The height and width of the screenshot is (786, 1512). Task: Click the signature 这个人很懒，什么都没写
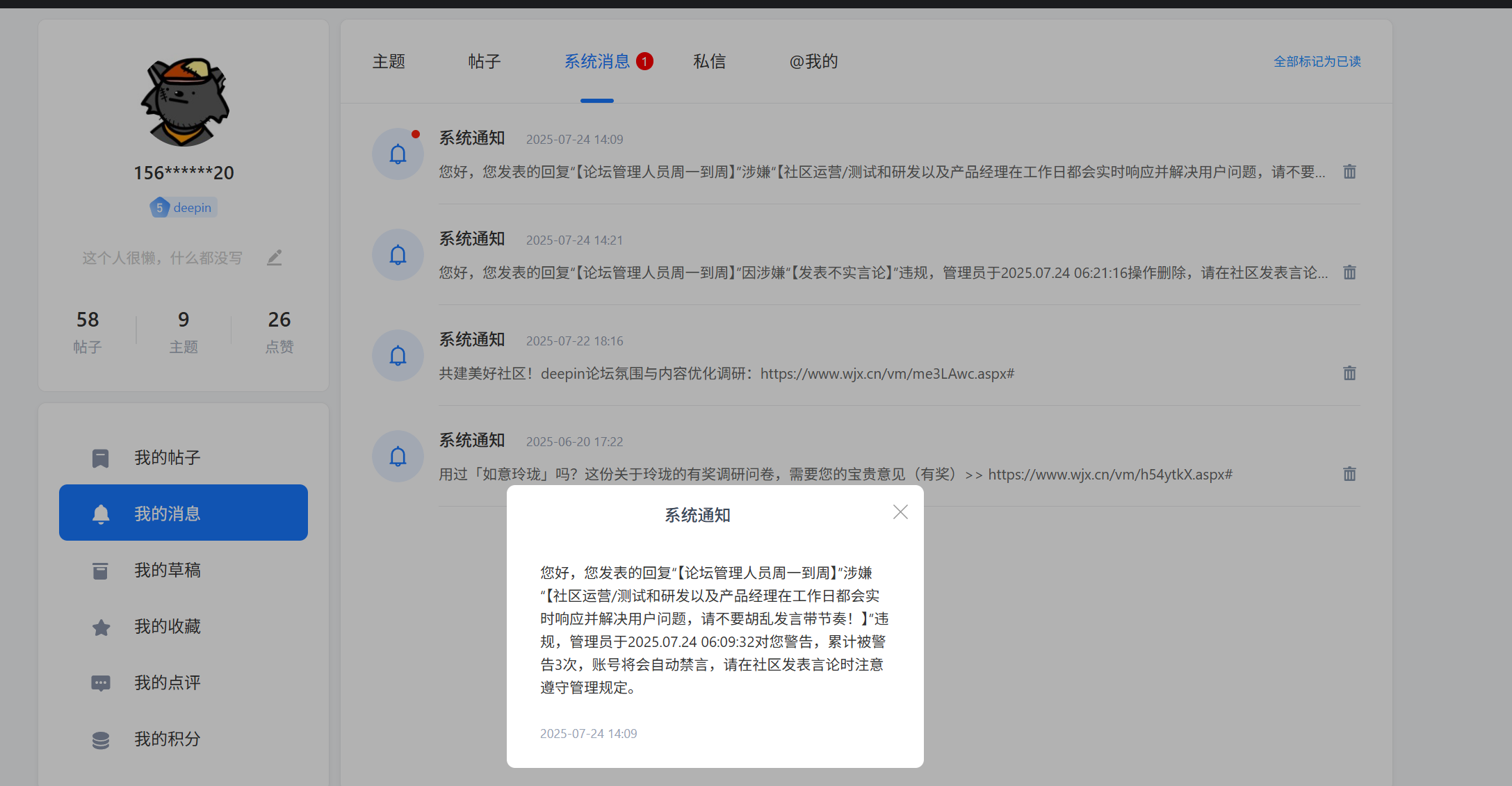[162, 259]
